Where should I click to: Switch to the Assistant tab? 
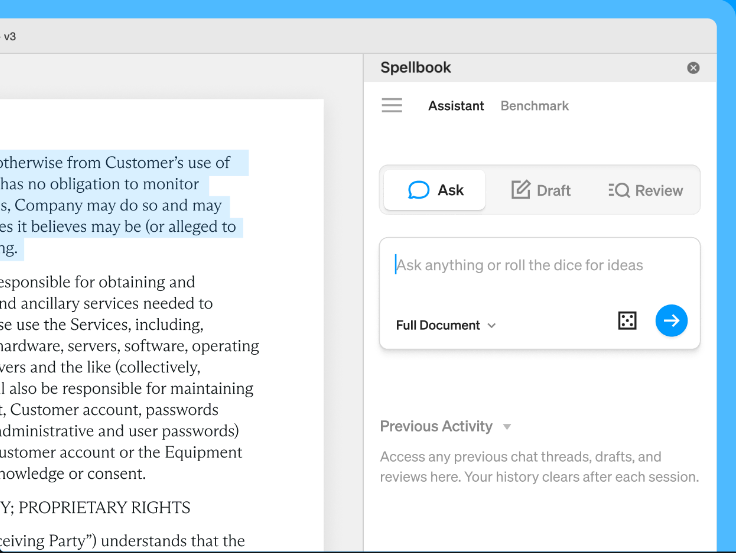(x=456, y=106)
